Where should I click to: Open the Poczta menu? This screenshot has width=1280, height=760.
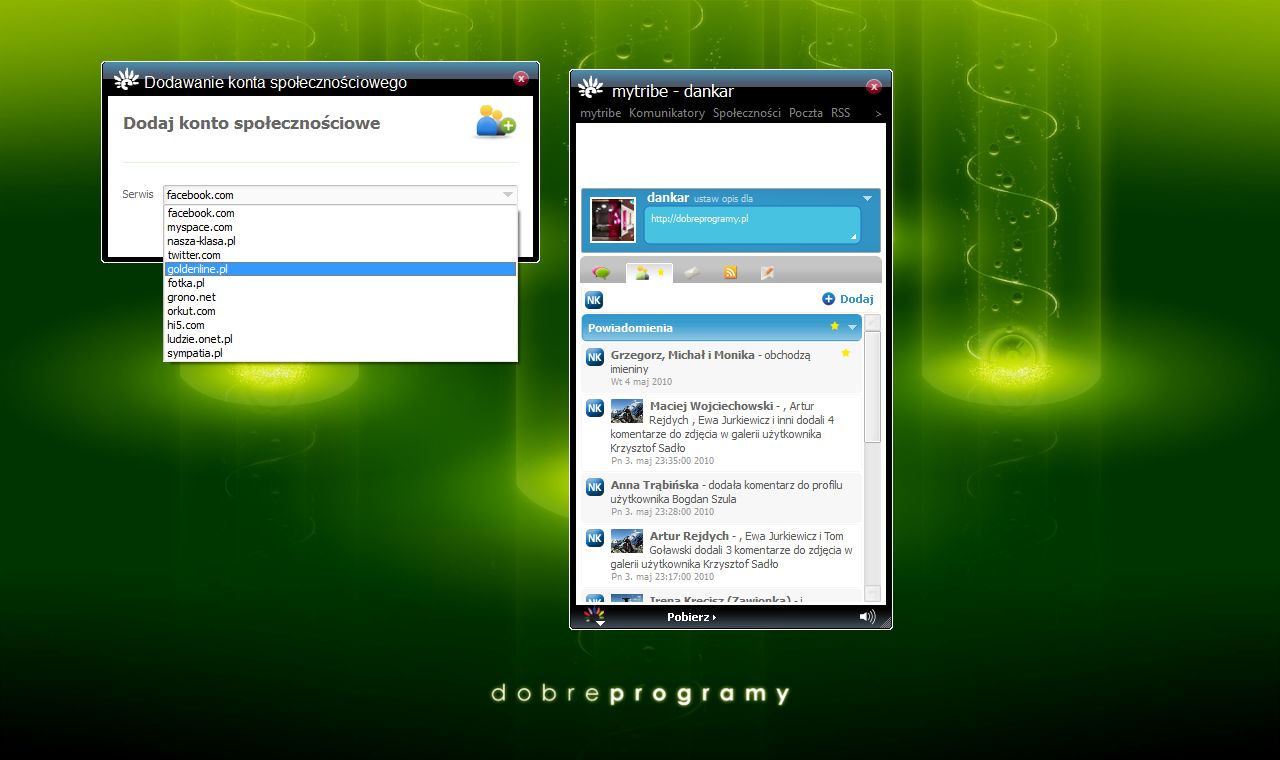(806, 113)
